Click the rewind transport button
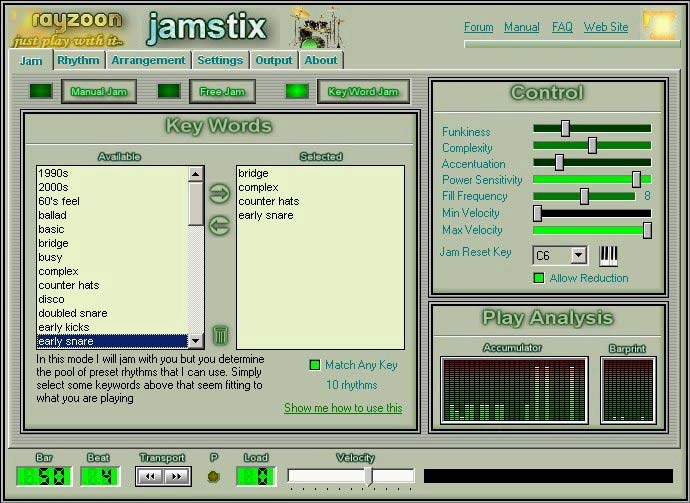 (x=150, y=476)
